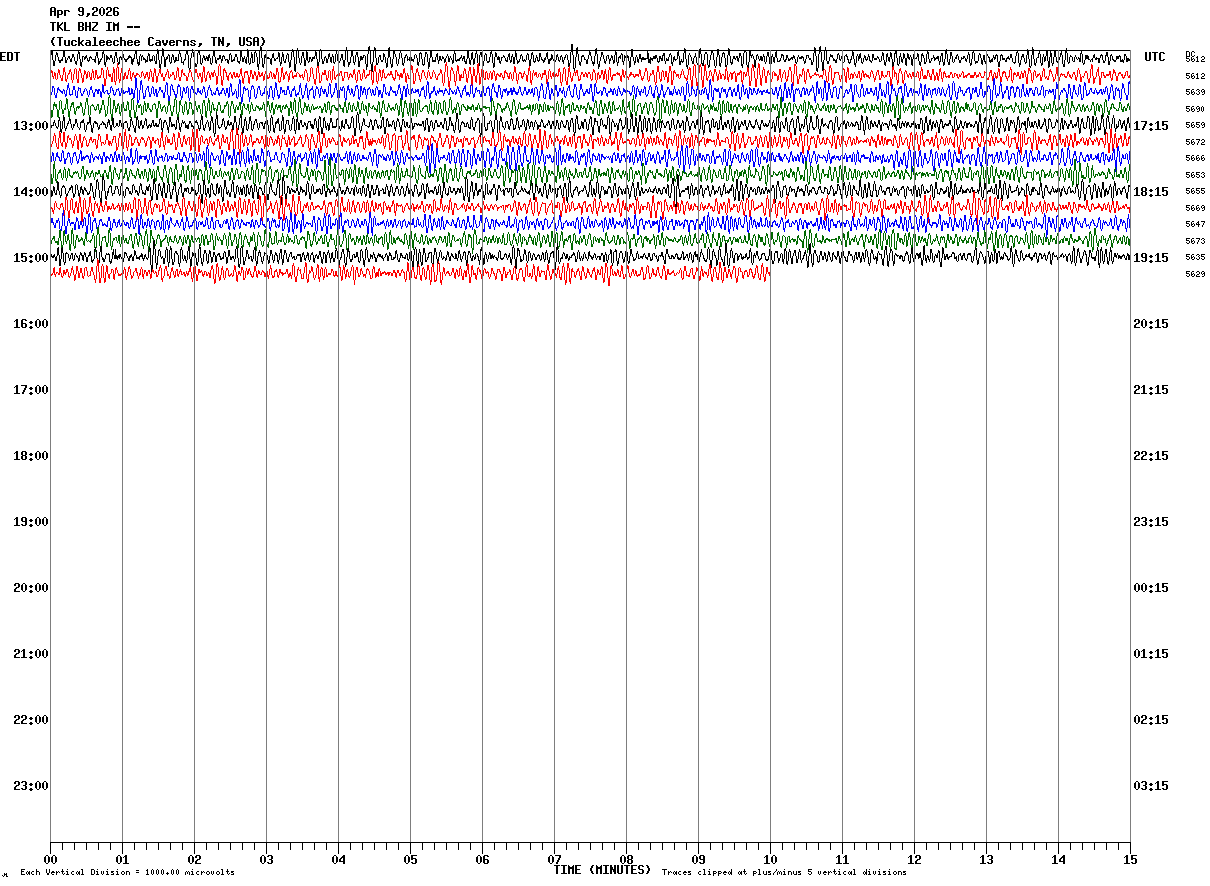Select the 00:15 UTC time label
Screen dimensions: 1210x886
coord(1151,588)
